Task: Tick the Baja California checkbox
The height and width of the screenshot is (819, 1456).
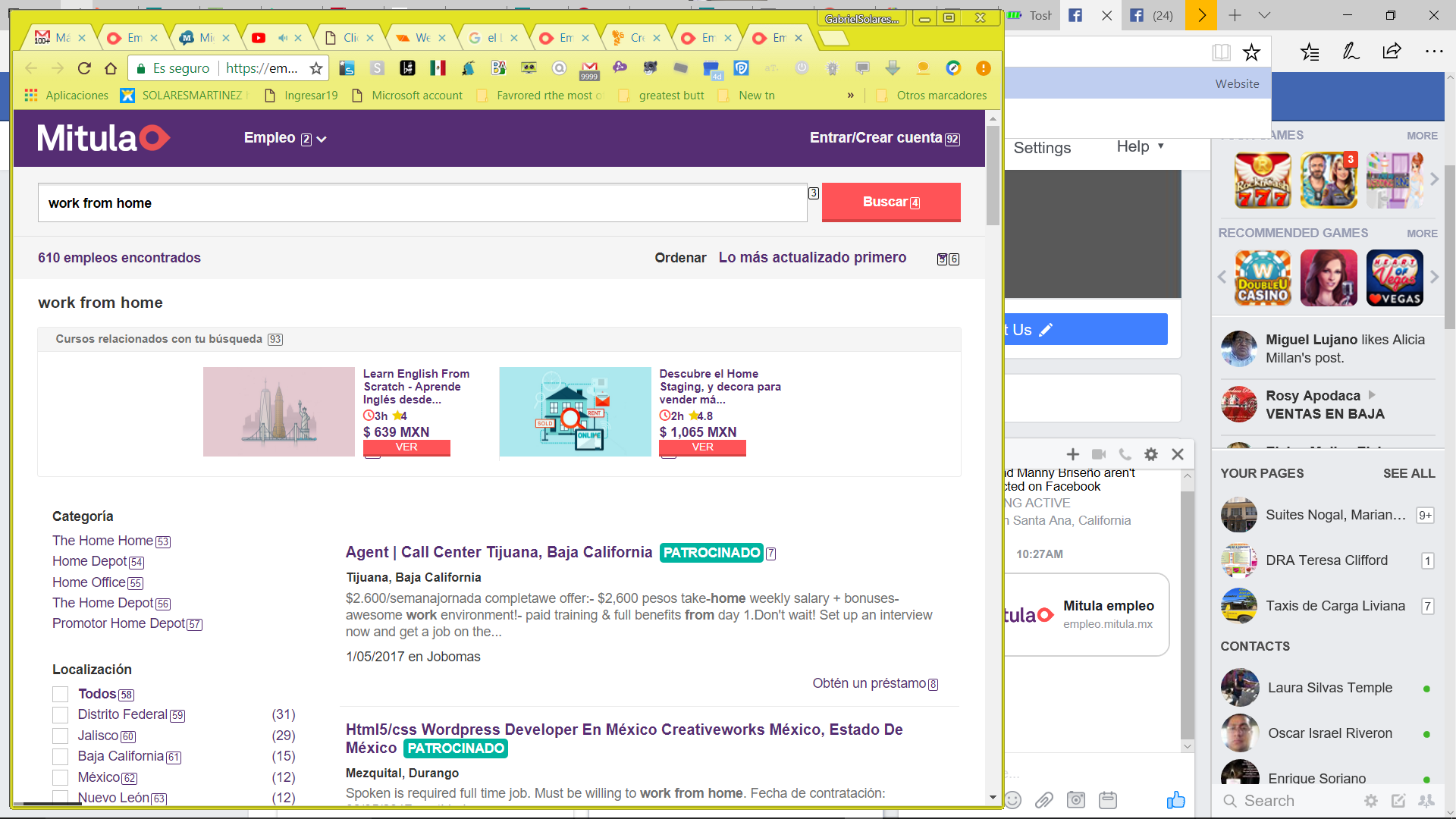Action: 60,757
